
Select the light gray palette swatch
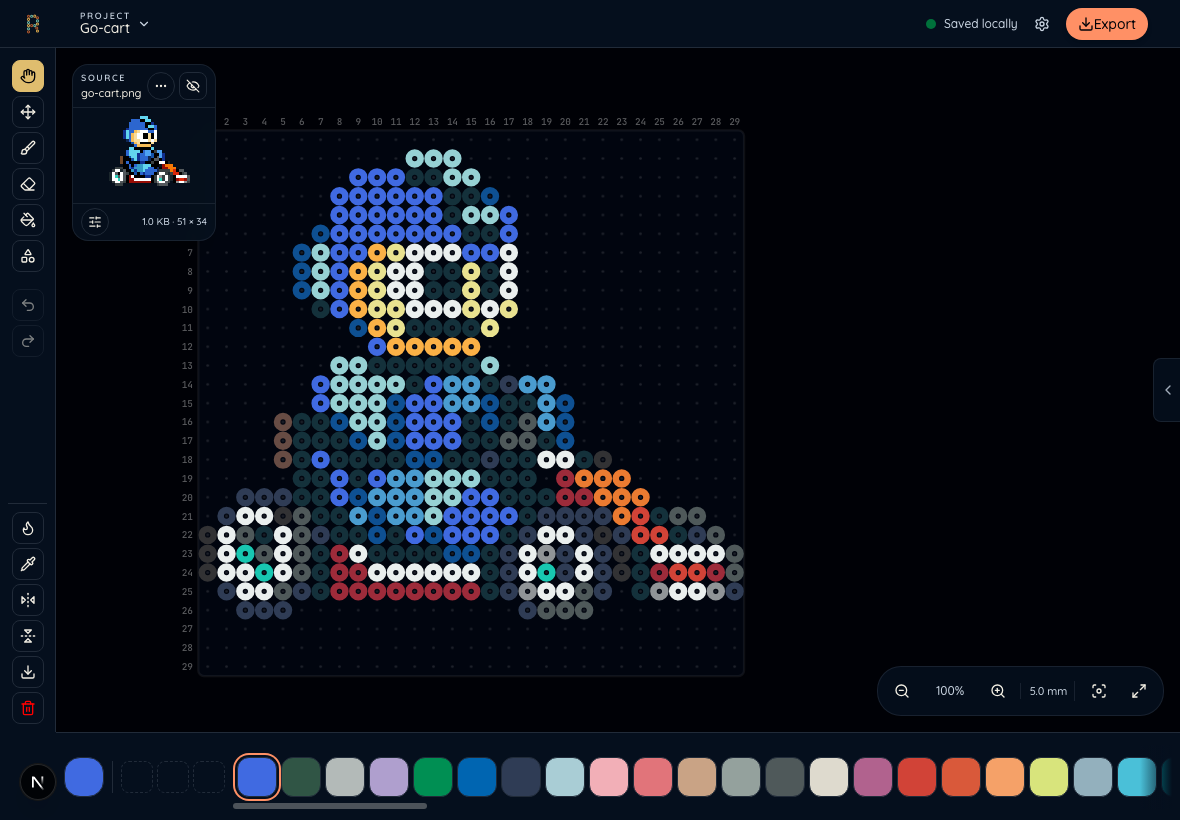point(345,777)
